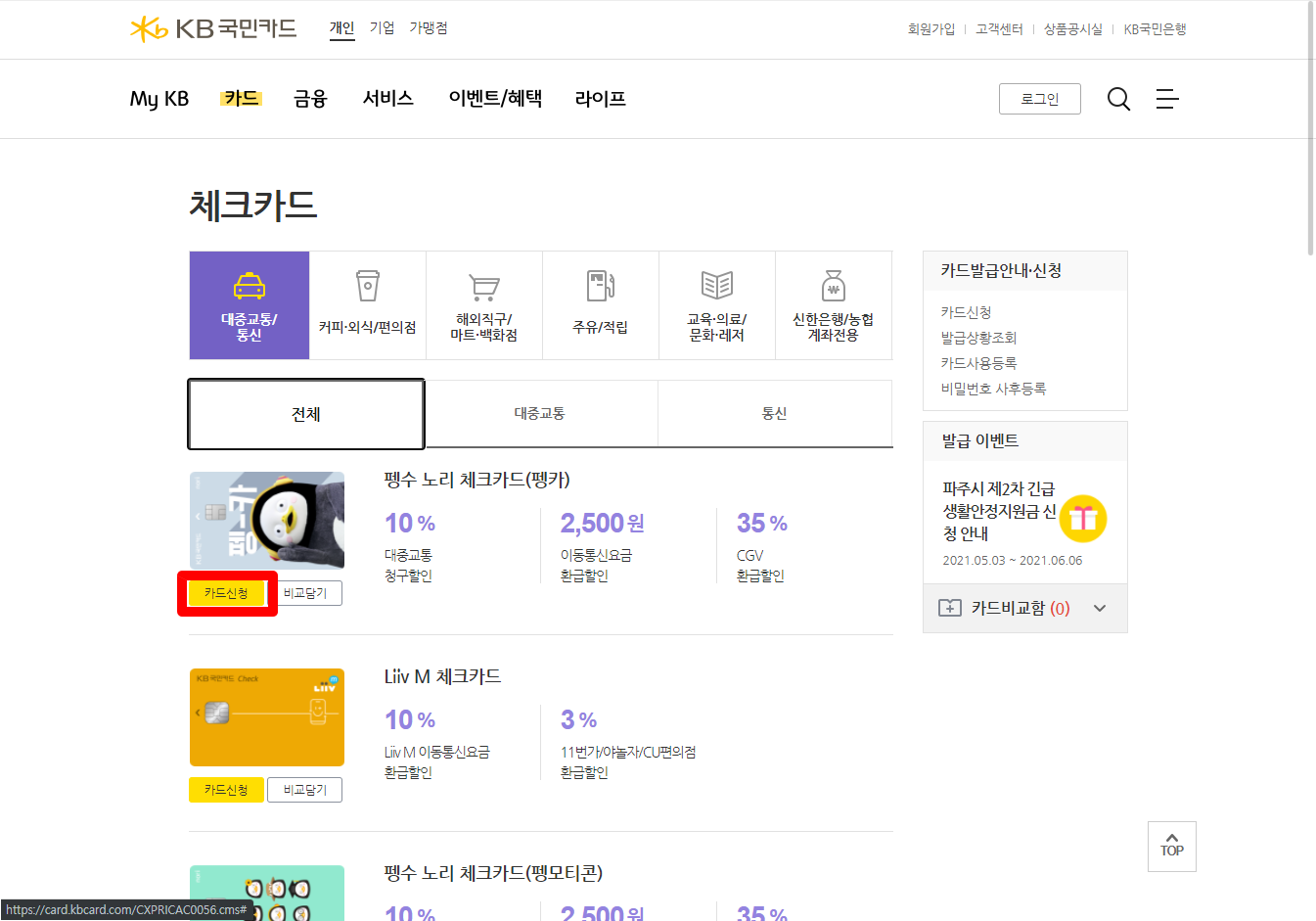Select the 대중교통/통신 taxi category
This screenshot has width=1316, height=921.
tap(250, 305)
